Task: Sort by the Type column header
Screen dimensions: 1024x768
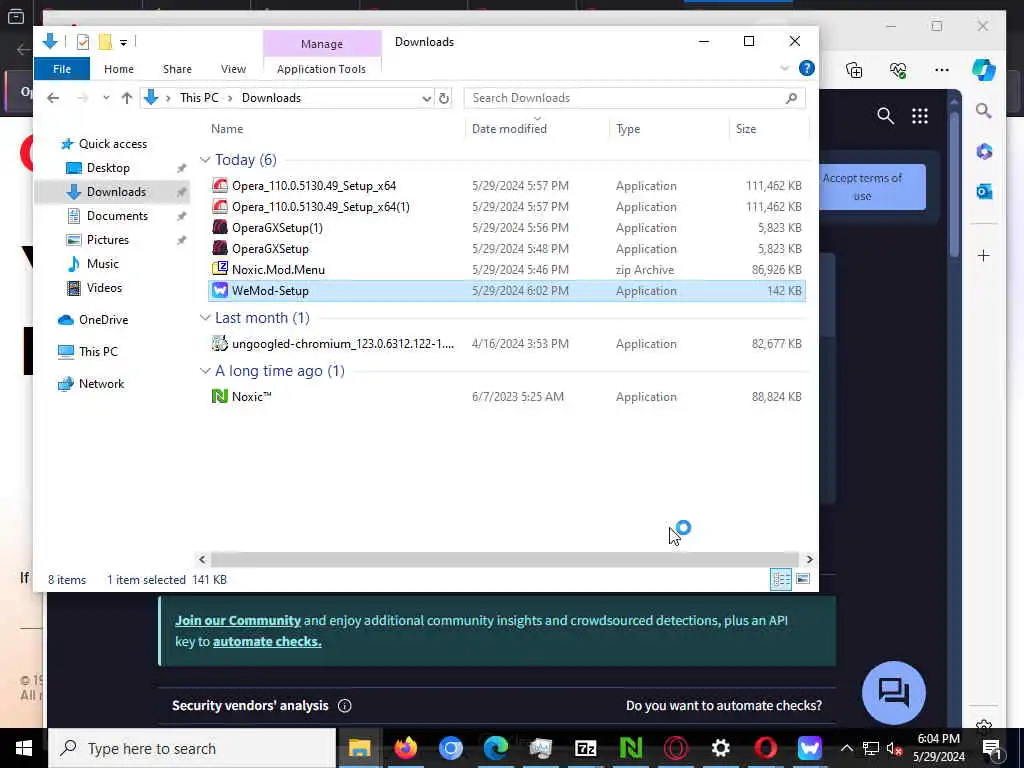Action: point(628,129)
